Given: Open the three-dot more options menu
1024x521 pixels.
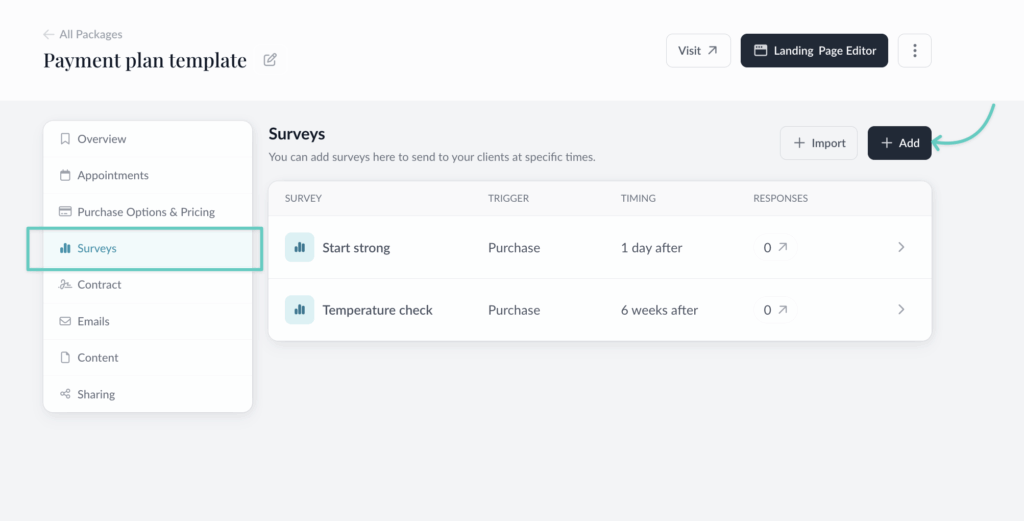Looking at the screenshot, I should tap(914, 51).
